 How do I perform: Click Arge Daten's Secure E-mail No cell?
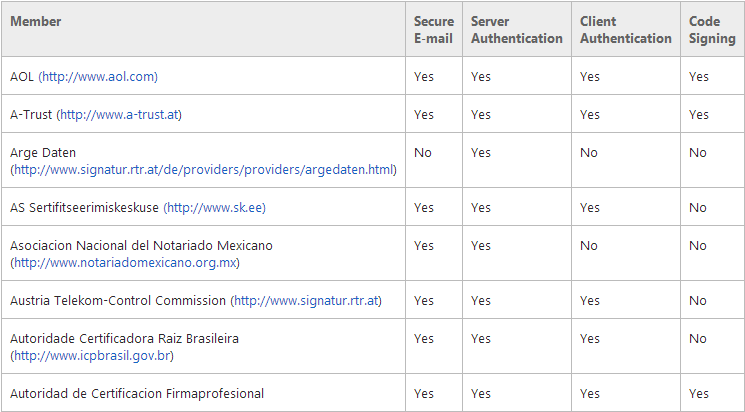[434, 160]
